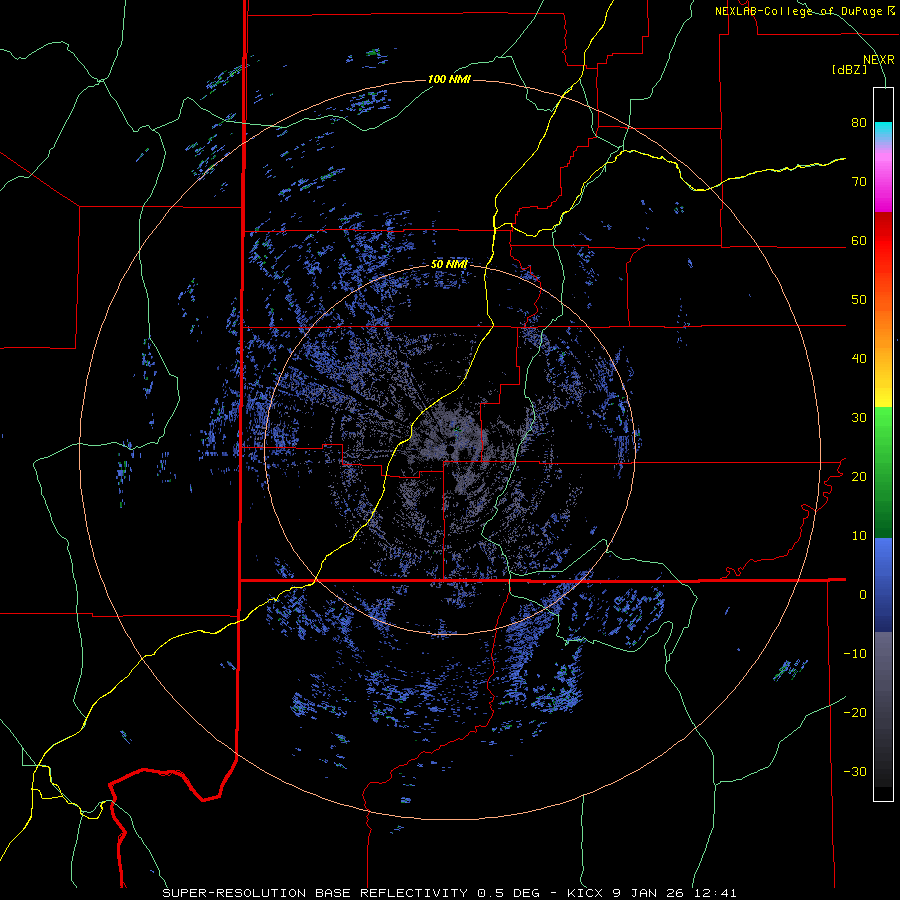Click the radar site center of the range rings

[450, 449]
